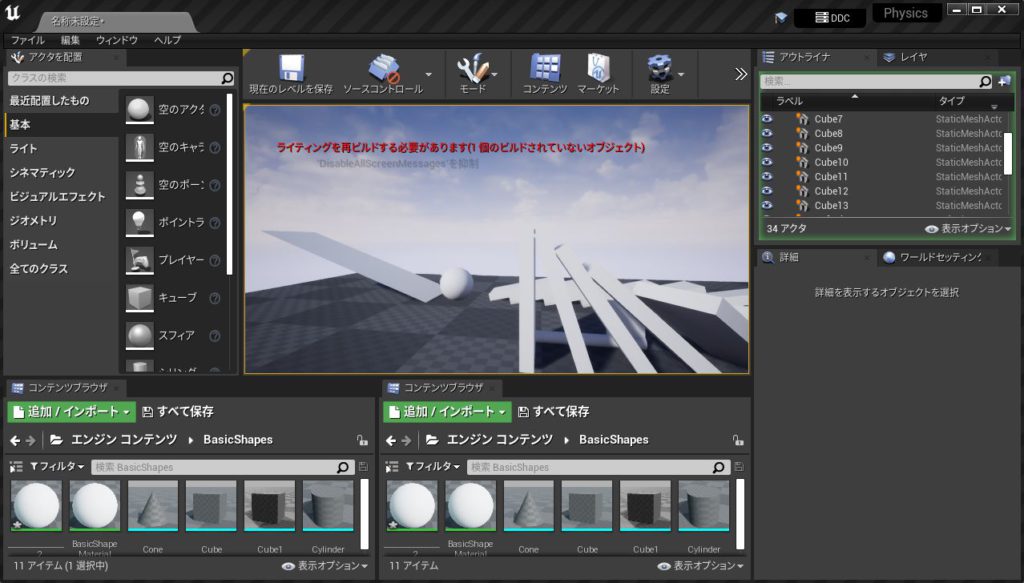Open 表示オプション in right content browser

point(700,566)
